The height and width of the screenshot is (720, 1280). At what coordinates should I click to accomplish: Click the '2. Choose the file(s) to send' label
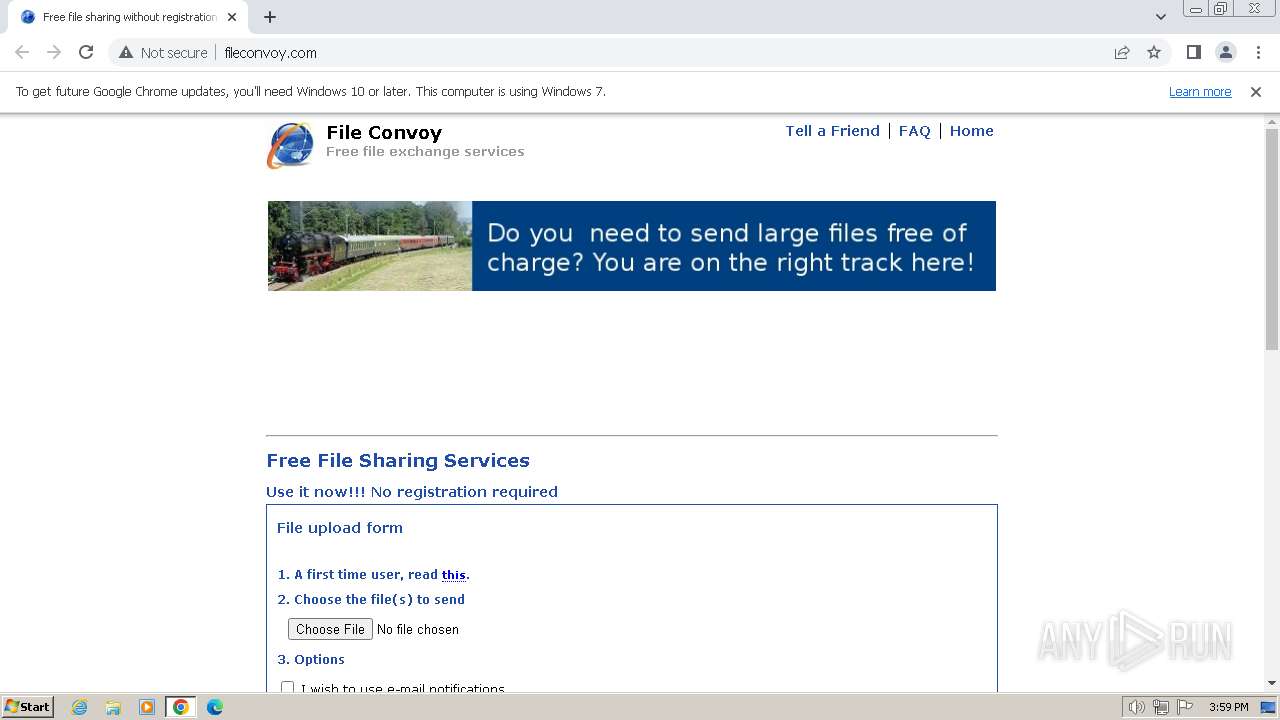point(371,600)
